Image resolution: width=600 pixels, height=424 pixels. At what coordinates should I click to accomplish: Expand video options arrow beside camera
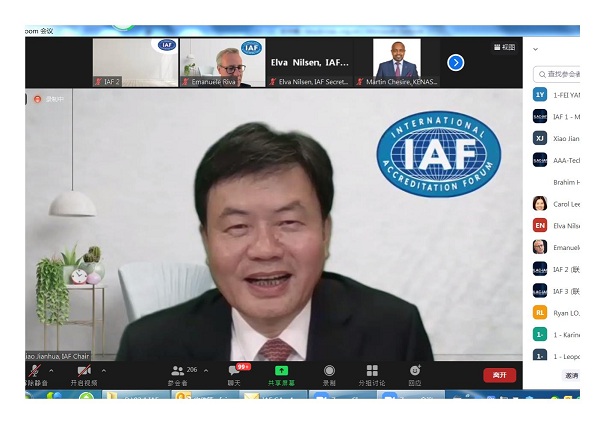(x=103, y=370)
